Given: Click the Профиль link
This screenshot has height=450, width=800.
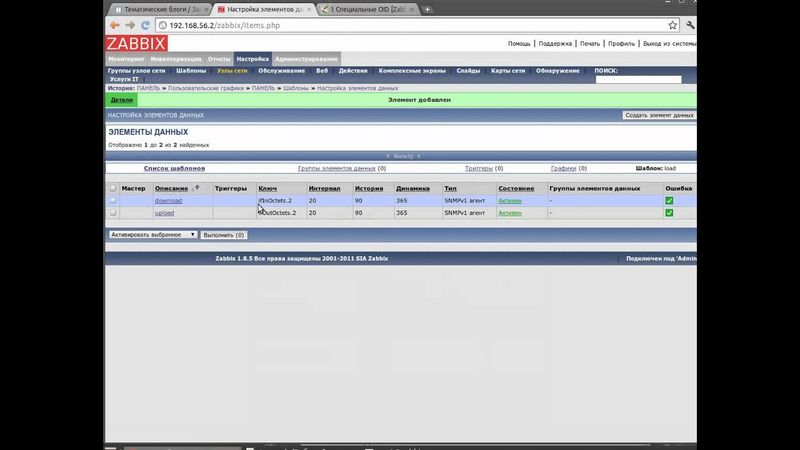Looking at the screenshot, I should [621, 43].
